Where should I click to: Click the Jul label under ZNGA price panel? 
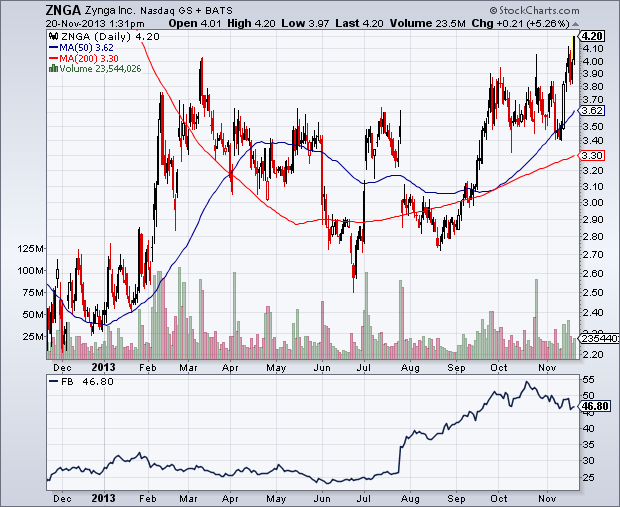pos(363,368)
